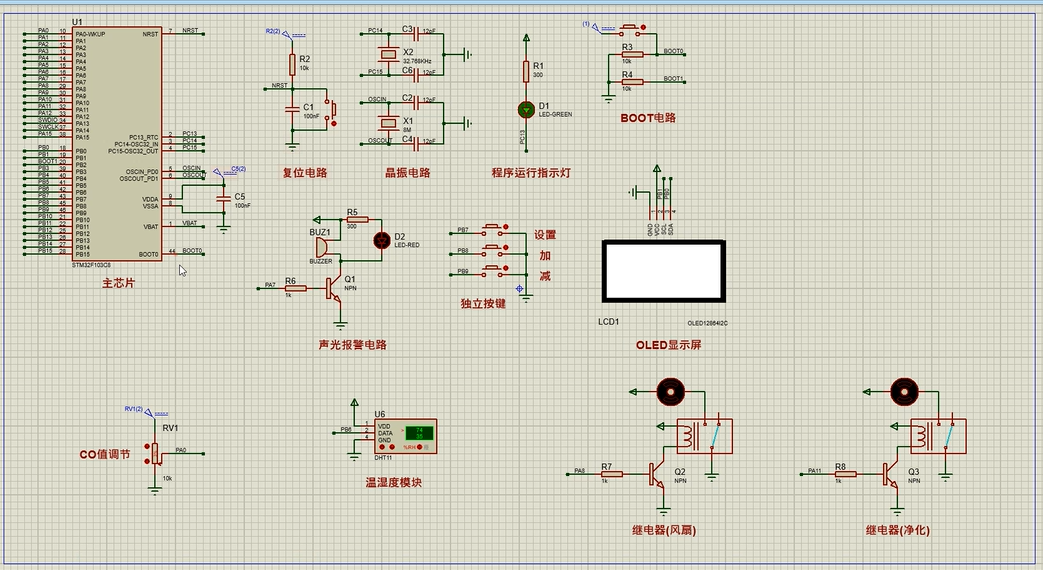Click red LED D2

click(382, 240)
